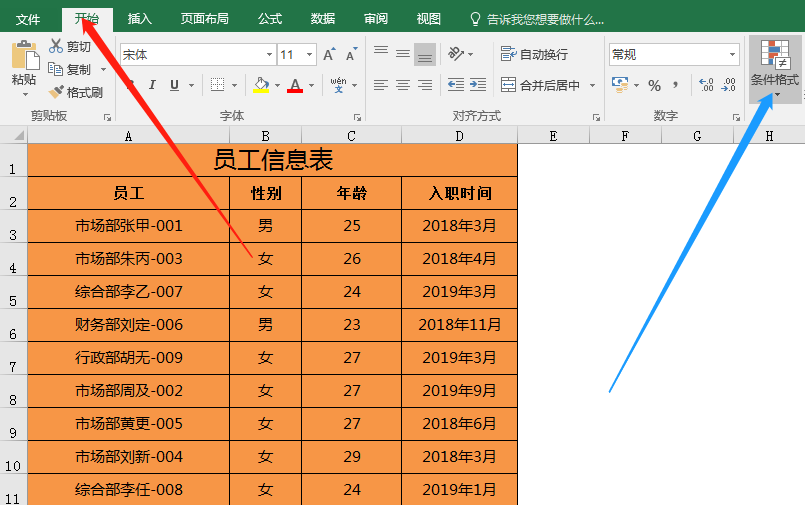
Task: Open clipboard group dialog launcher
Action: pyautogui.click(x=107, y=118)
